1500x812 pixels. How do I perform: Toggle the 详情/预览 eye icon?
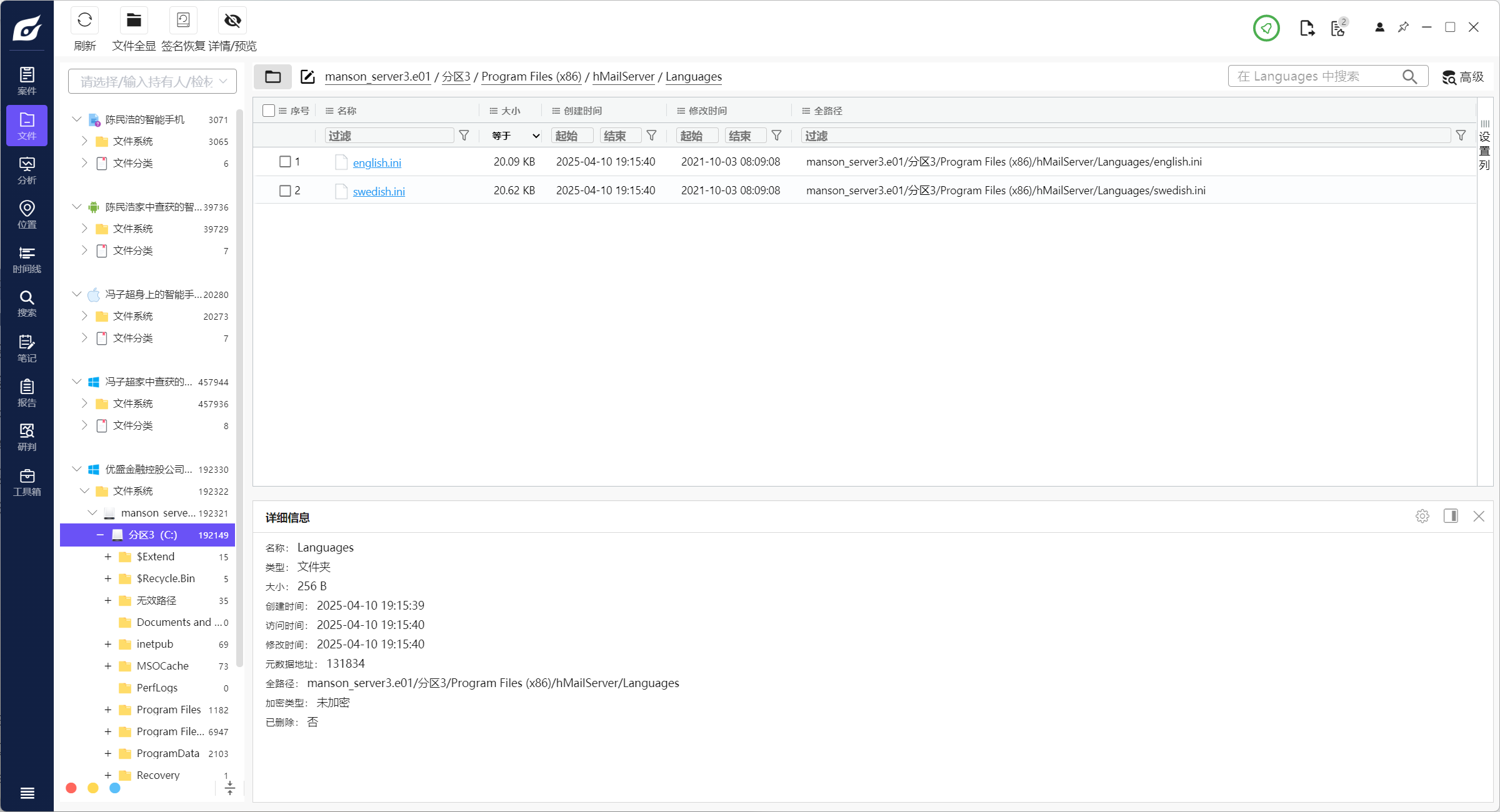click(232, 21)
